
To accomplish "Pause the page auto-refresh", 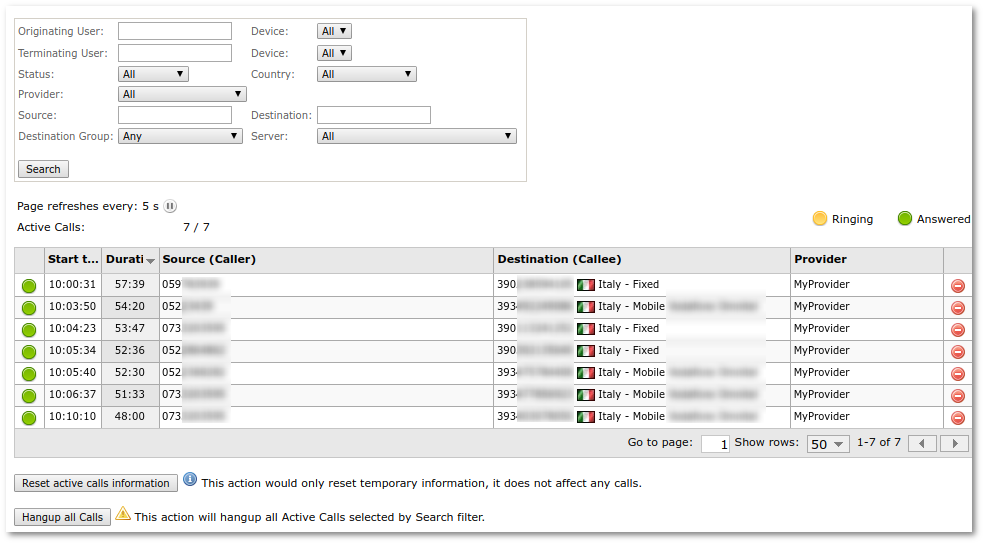I will 170,206.
